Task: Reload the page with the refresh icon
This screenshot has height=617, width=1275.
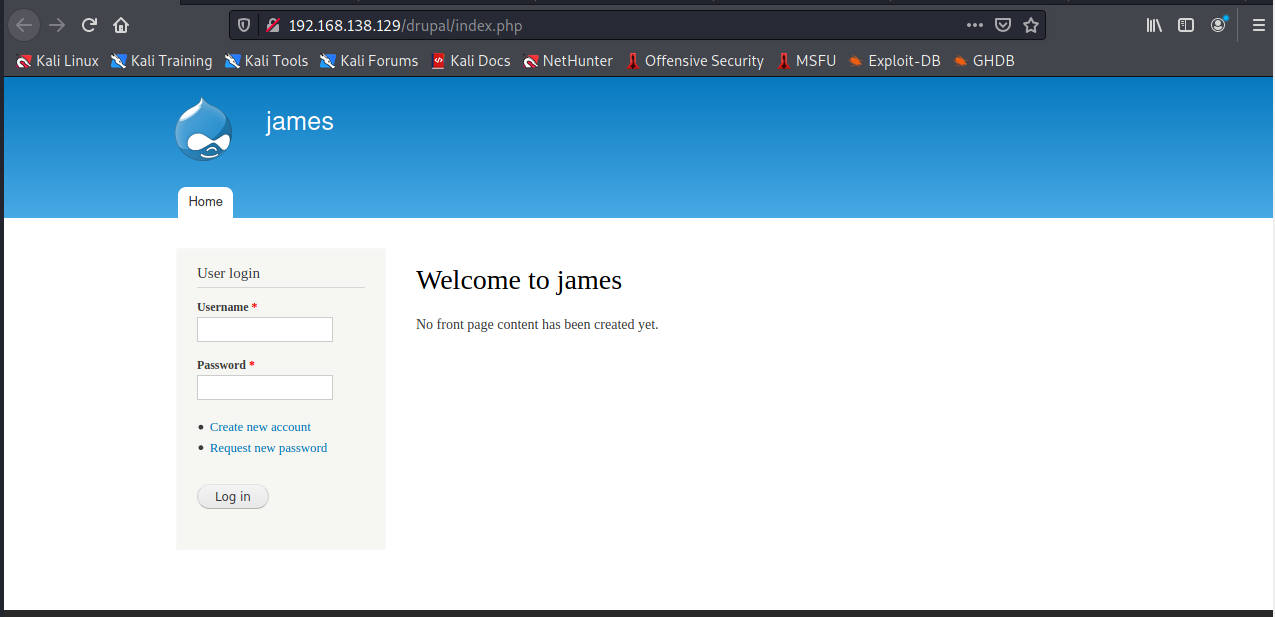Action: 89,25
